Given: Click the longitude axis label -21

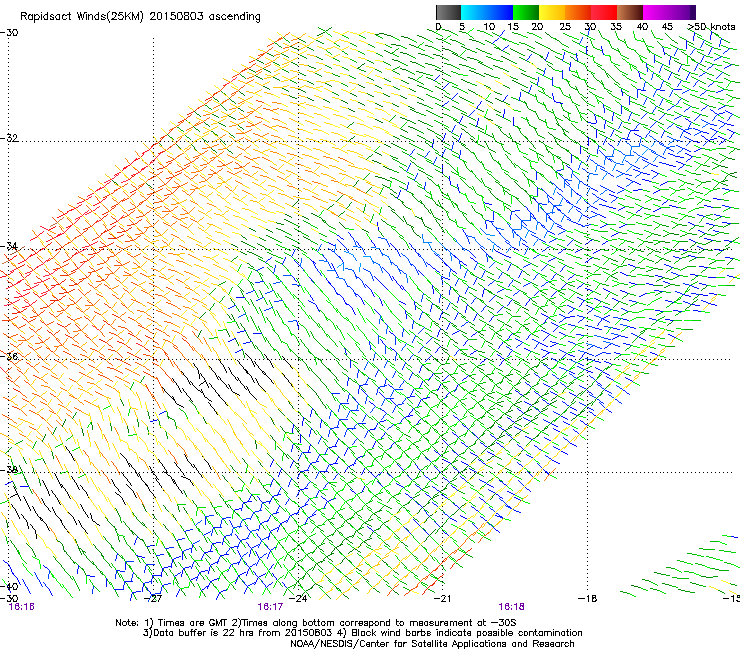Looking at the screenshot, I should click(x=442, y=599).
